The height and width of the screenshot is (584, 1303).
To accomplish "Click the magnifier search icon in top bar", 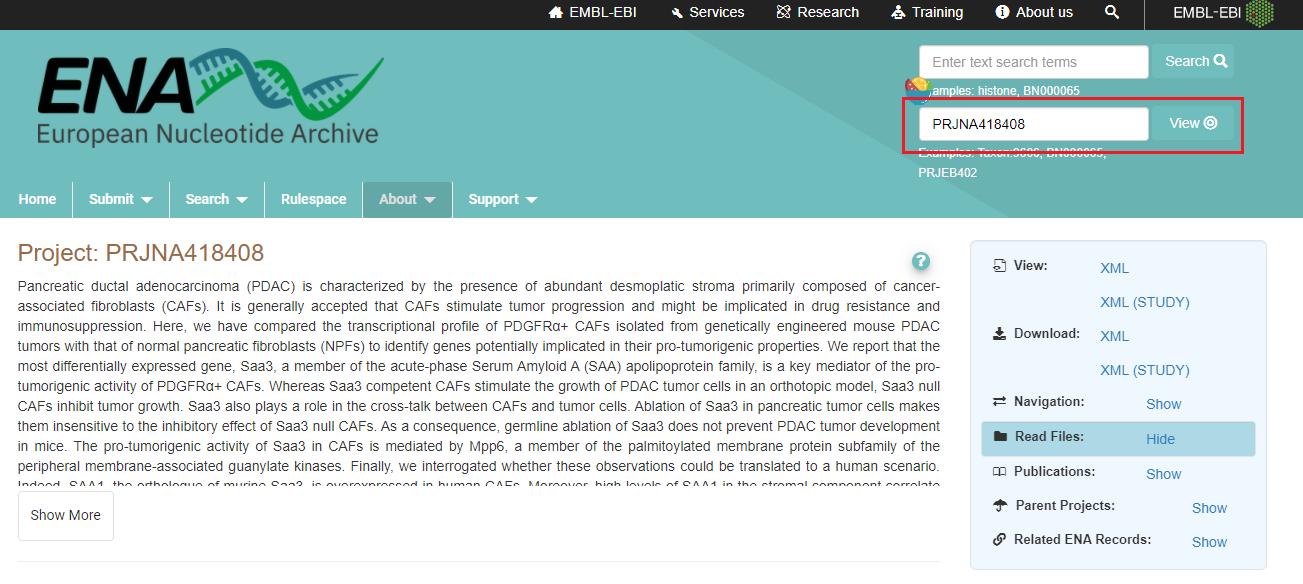I will tap(1112, 12).
